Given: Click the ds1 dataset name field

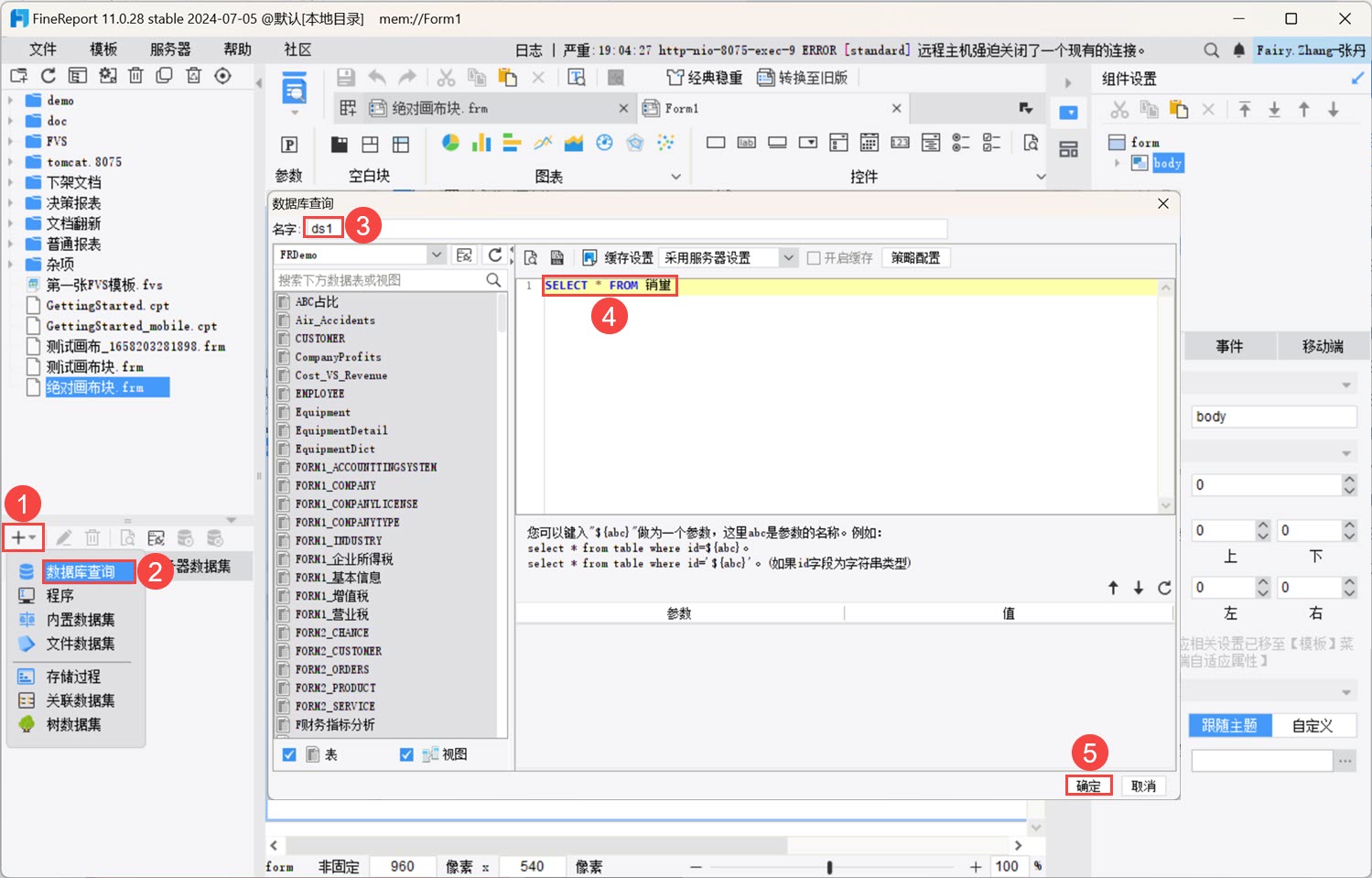Looking at the screenshot, I should [x=625, y=228].
